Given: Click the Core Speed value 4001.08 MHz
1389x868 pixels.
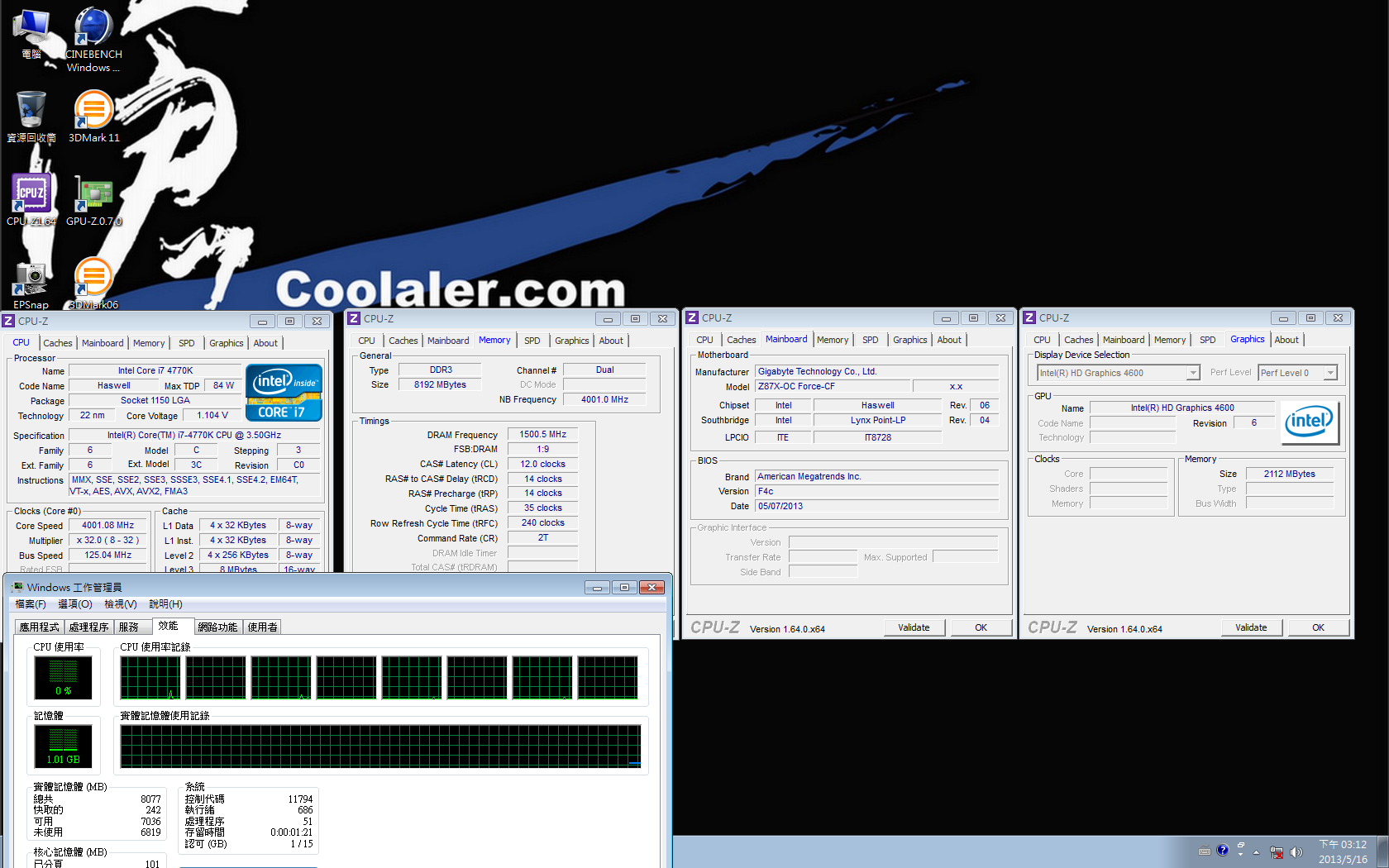Looking at the screenshot, I should 107,526.
